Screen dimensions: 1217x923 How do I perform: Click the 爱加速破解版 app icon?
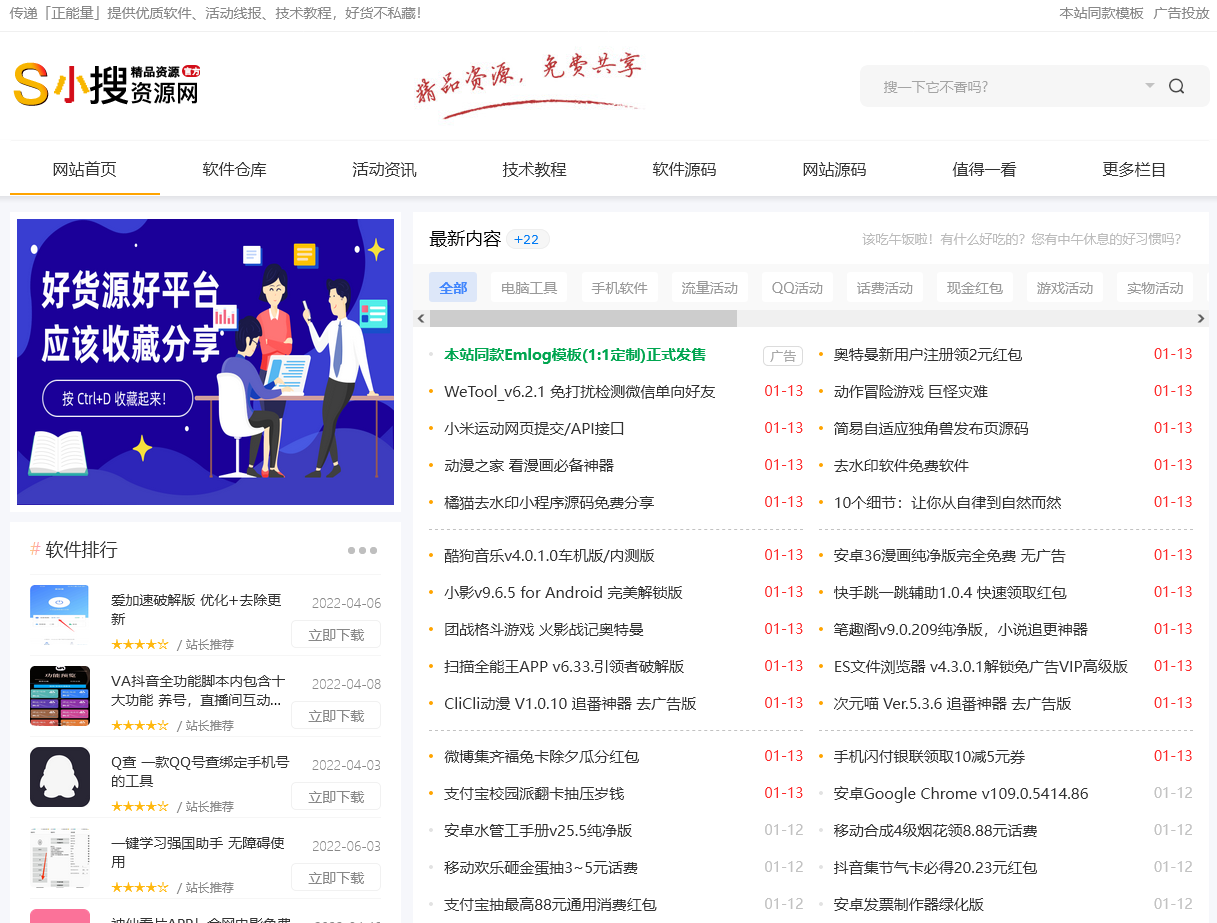click(60, 615)
